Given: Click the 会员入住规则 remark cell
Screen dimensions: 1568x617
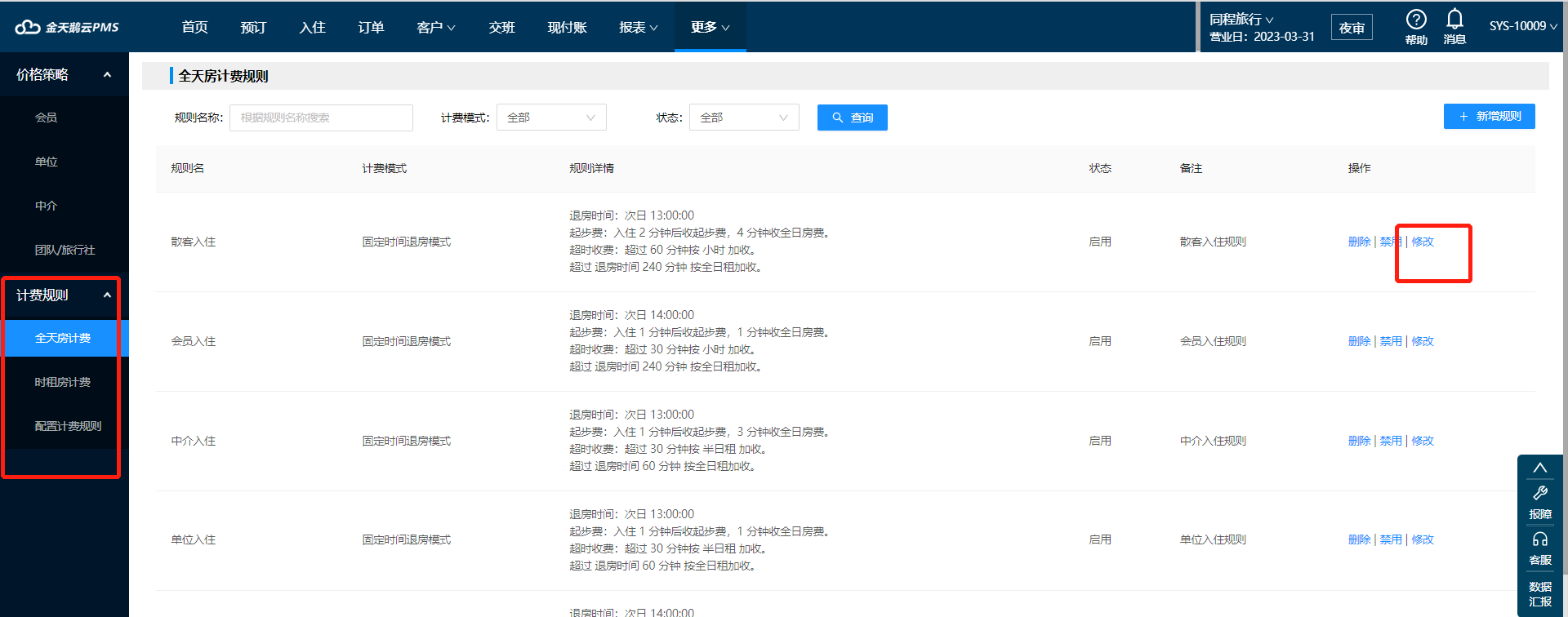Looking at the screenshot, I should pos(1213,341).
